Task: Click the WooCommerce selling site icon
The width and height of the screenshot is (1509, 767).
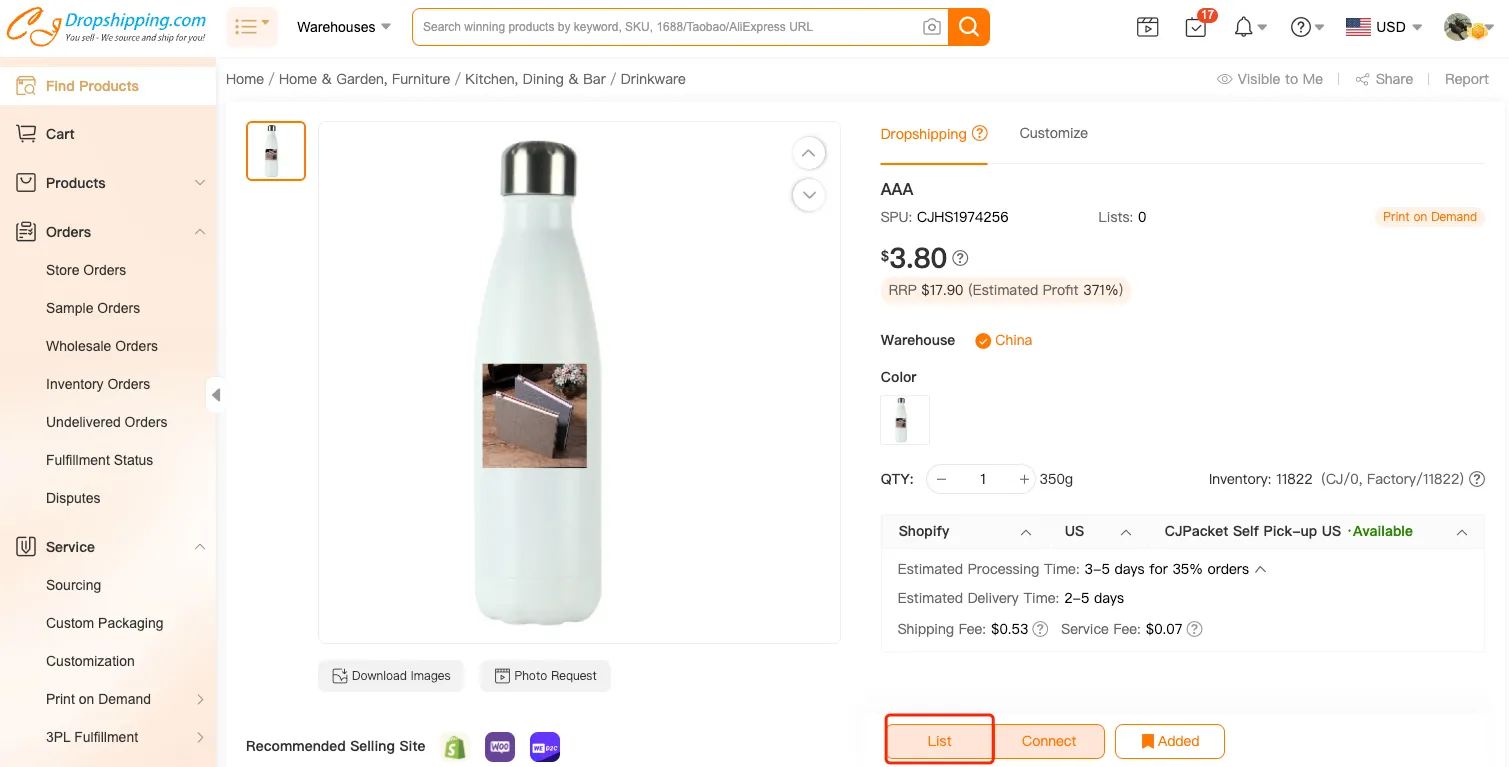Action: (x=500, y=746)
